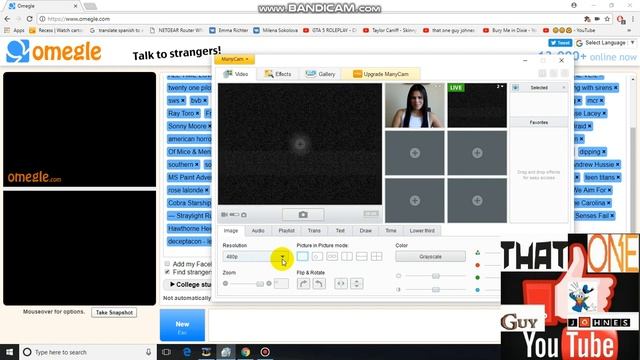Open the Effects tab in ManyCam
Viewport: 640px width, 360px height.
coord(278,74)
